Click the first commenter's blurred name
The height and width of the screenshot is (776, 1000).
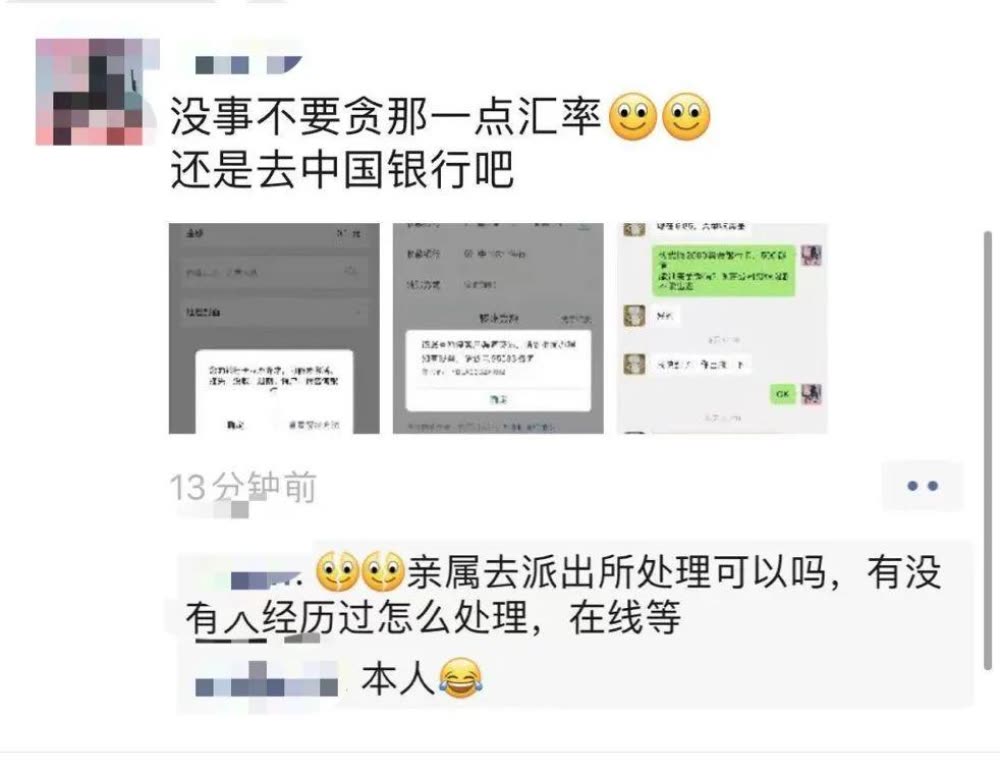coord(265,579)
